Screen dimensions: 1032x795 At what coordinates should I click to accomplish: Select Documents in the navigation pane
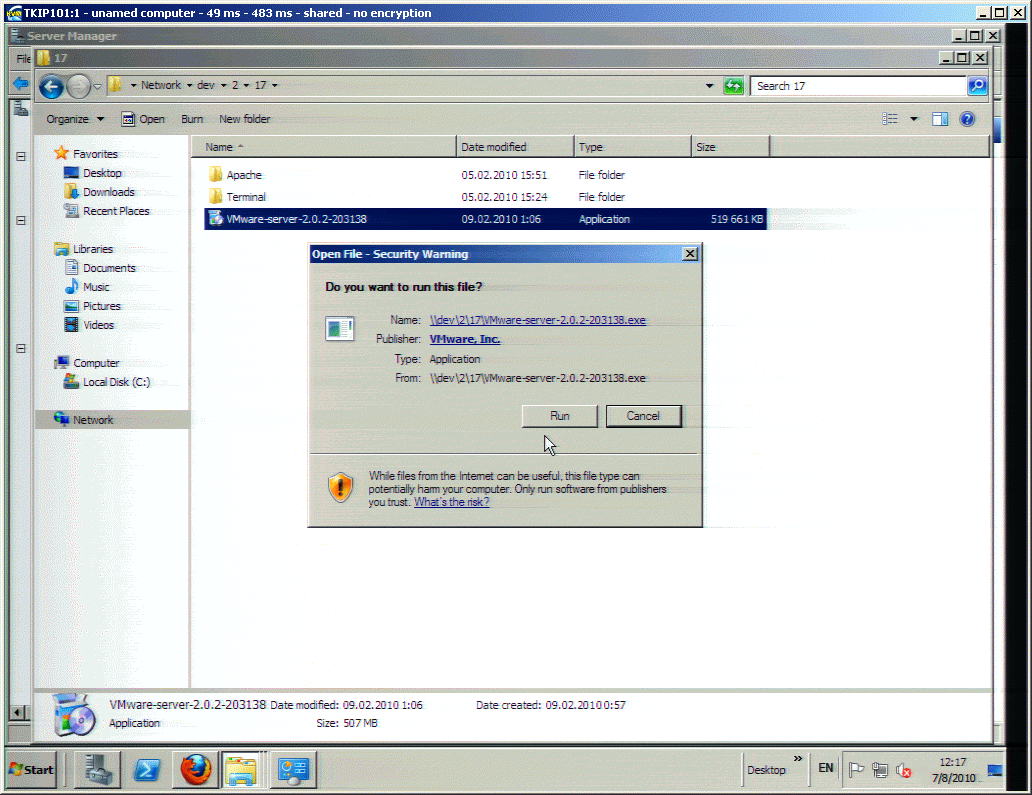coord(101,269)
